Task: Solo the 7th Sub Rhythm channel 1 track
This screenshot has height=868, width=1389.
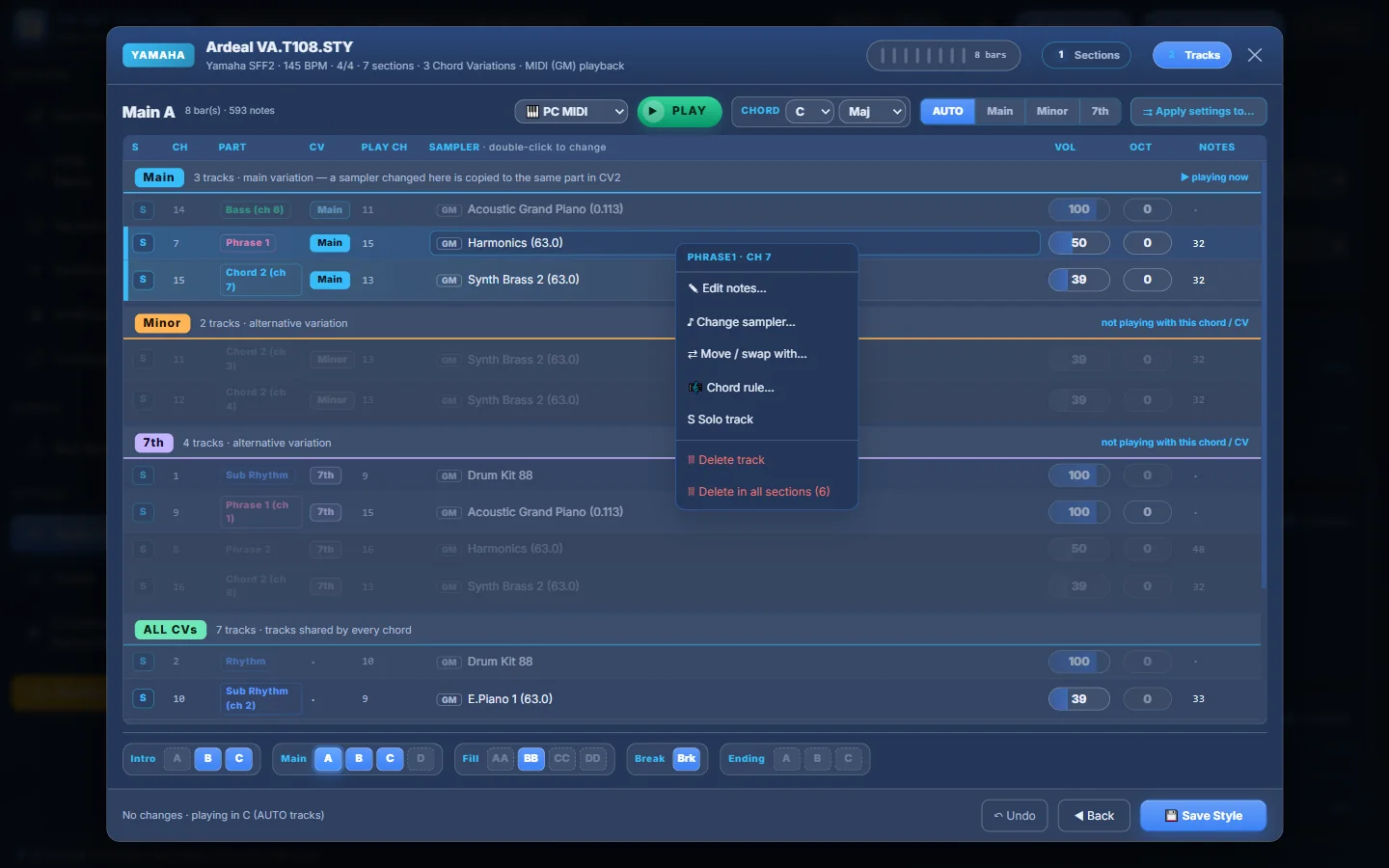Action: (x=143, y=475)
